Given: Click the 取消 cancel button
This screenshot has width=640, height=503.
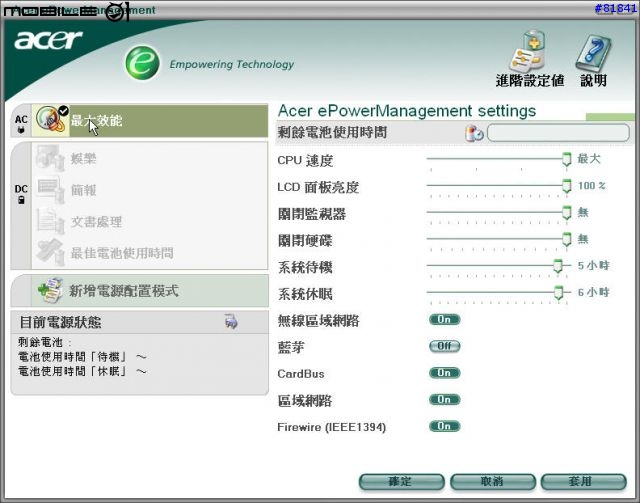Looking at the screenshot, I should point(493,482).
